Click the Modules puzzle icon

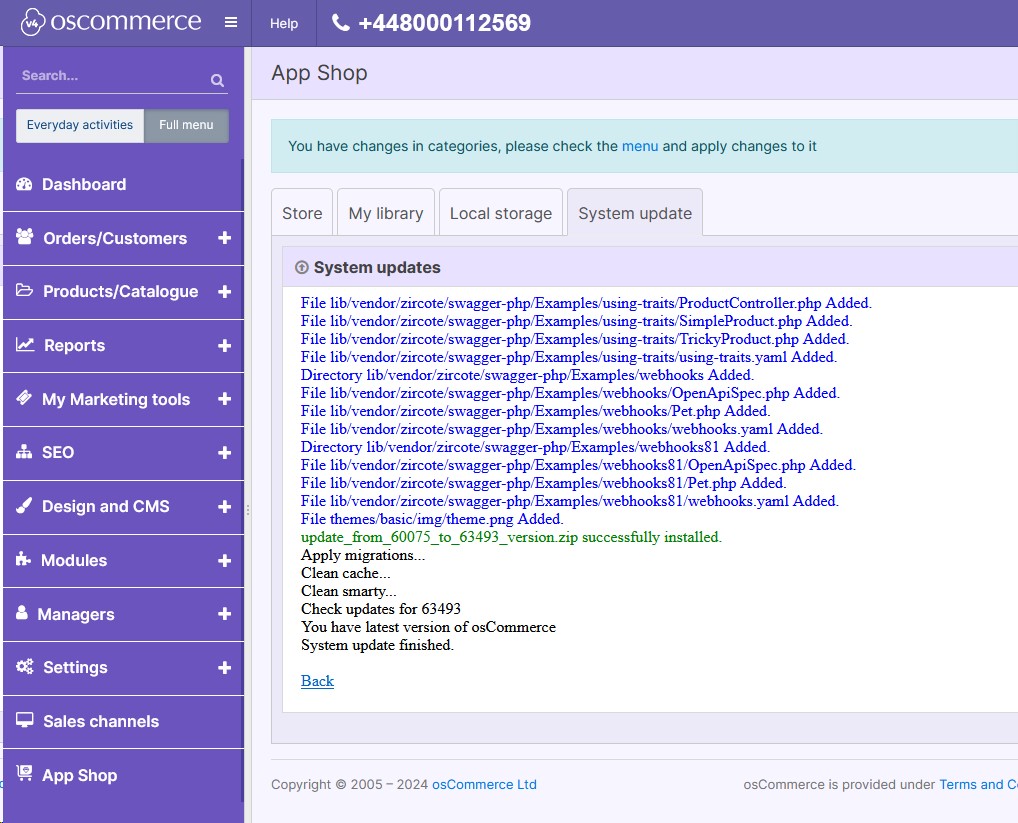click(x=23, y=559)
